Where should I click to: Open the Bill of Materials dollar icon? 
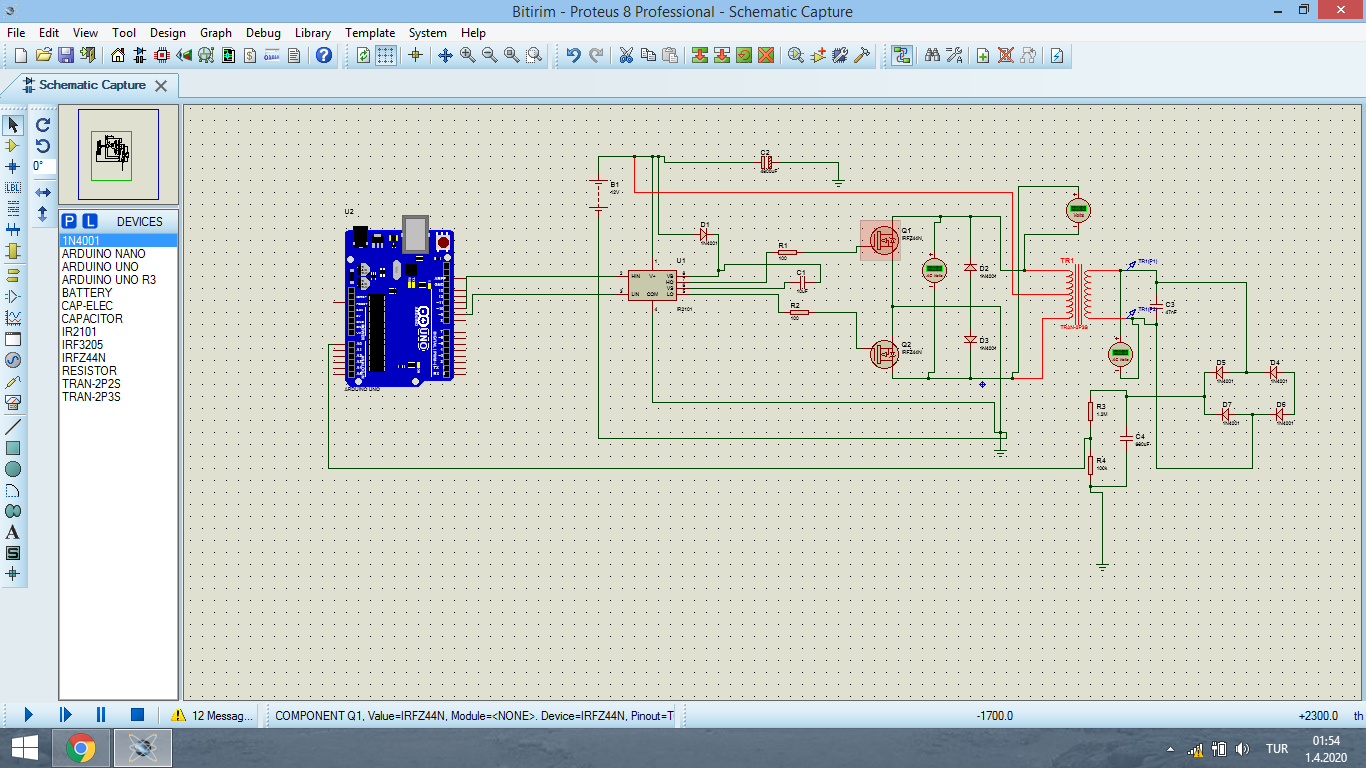[250, 55]
